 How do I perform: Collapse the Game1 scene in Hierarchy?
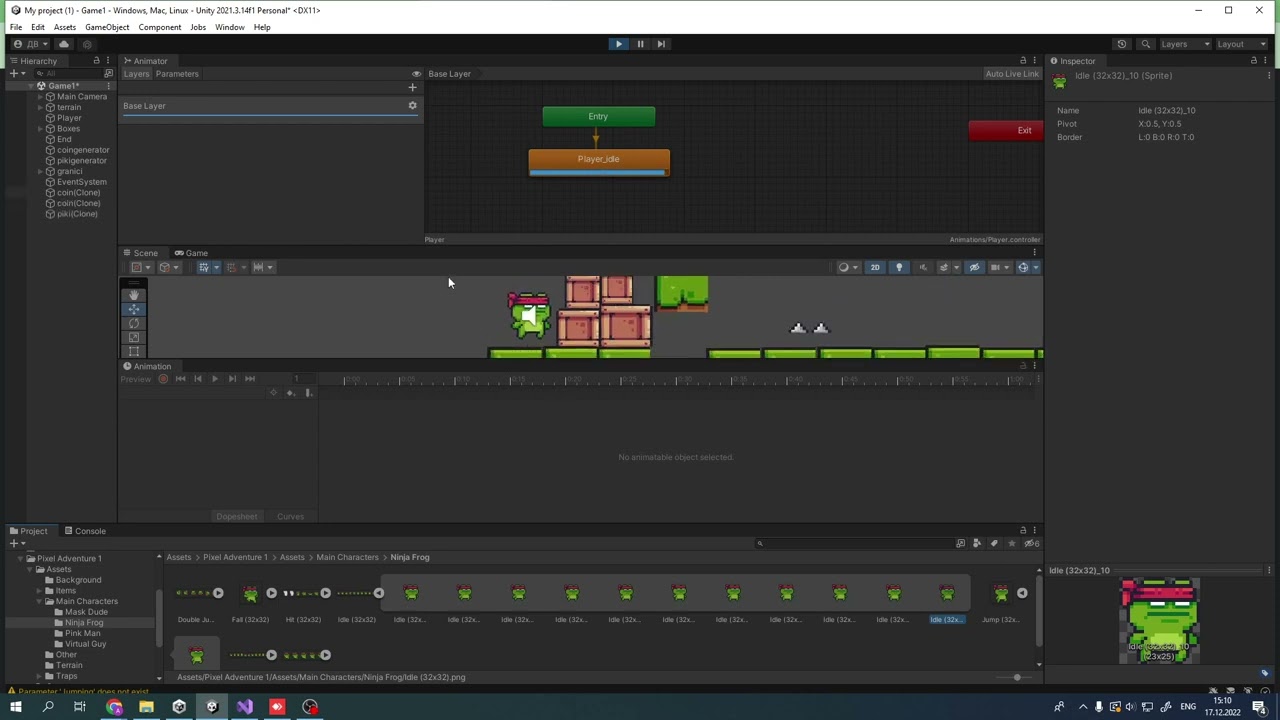coord(31,86)
